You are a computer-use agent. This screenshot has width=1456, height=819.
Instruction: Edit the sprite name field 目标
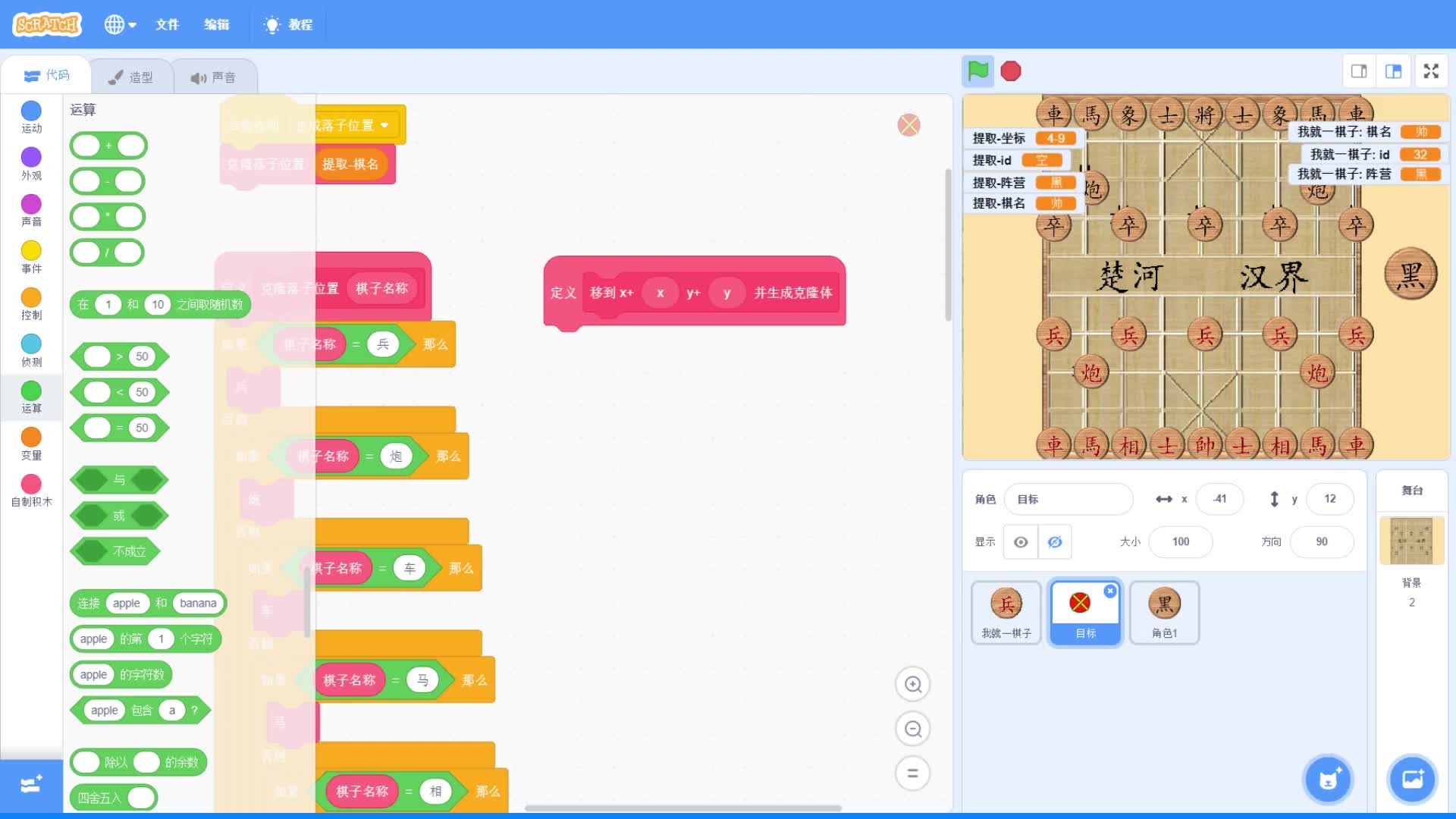pyautogui.click(x=1068, y=499)
